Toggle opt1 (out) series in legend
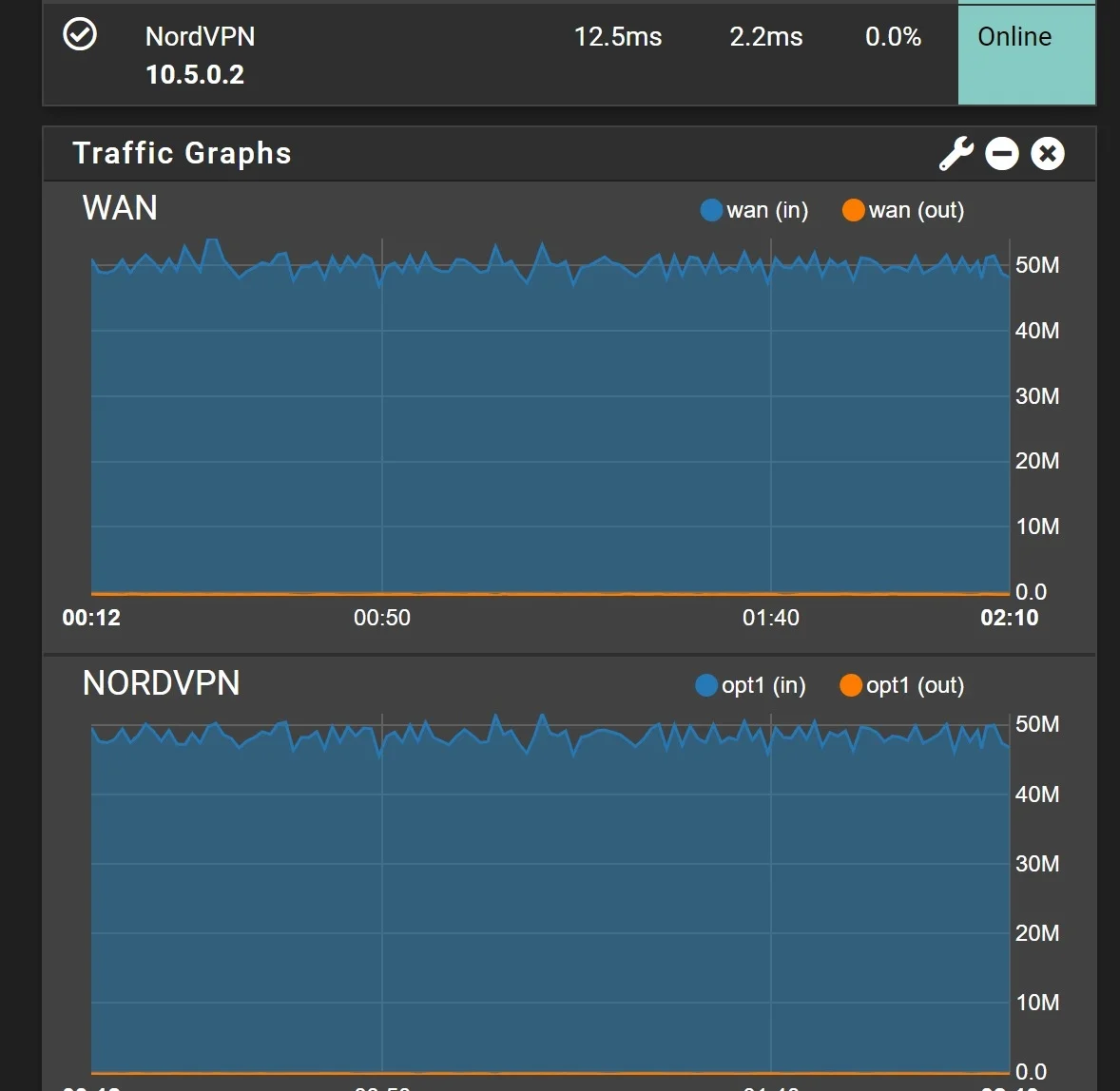This screenshot has width=1120, height=1091. (901, 685)
